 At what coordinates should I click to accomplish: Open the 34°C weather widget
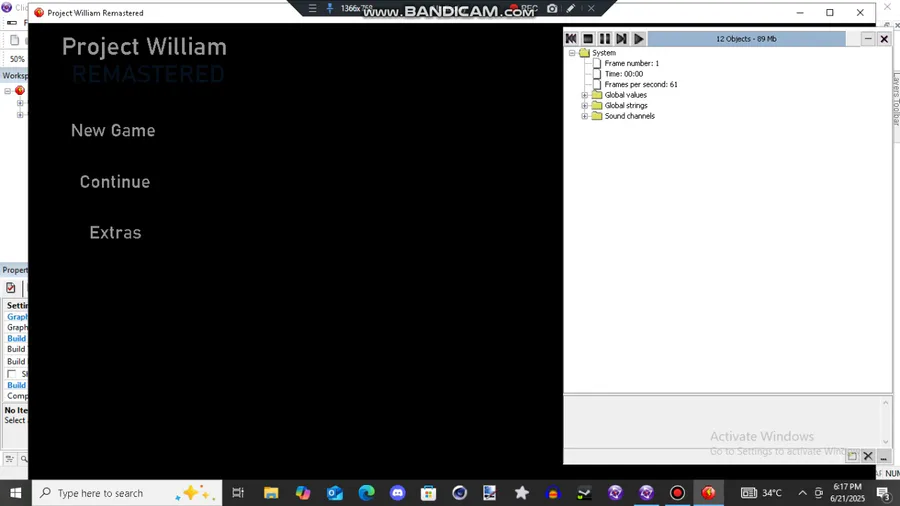(761, 493)
